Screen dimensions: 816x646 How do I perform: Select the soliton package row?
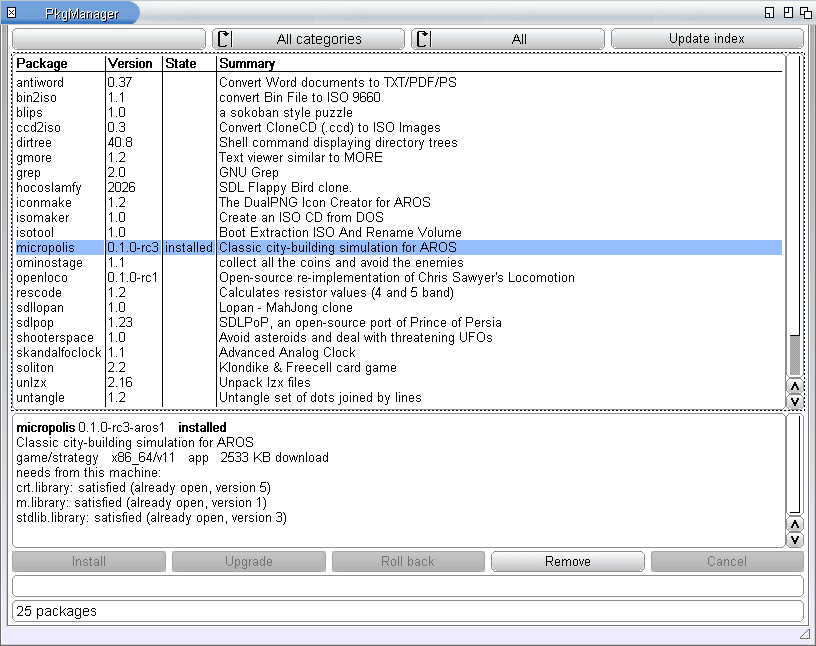[x=399, y=368]
